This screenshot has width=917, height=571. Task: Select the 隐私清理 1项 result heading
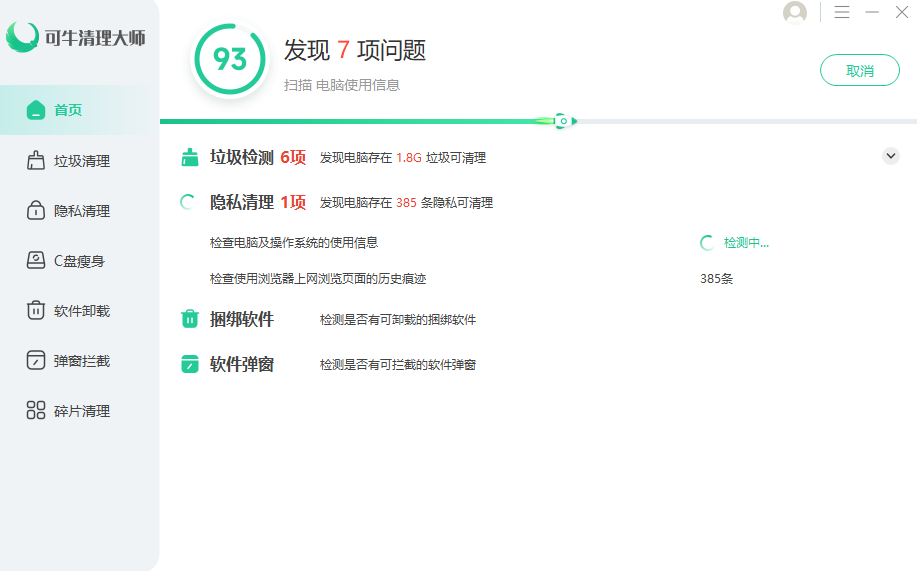pos(257,202)
